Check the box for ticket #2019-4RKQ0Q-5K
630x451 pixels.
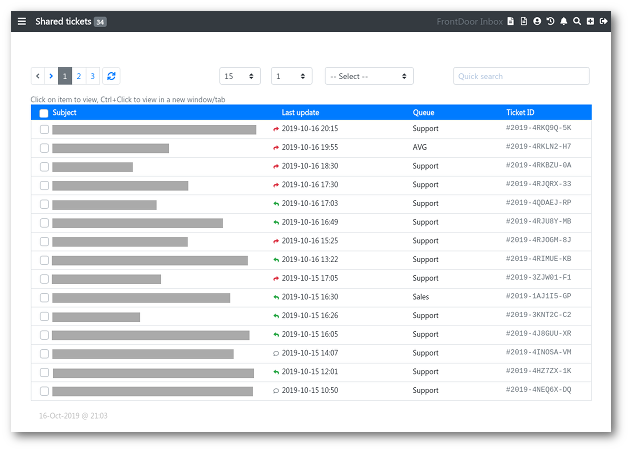tap(44, 129)
